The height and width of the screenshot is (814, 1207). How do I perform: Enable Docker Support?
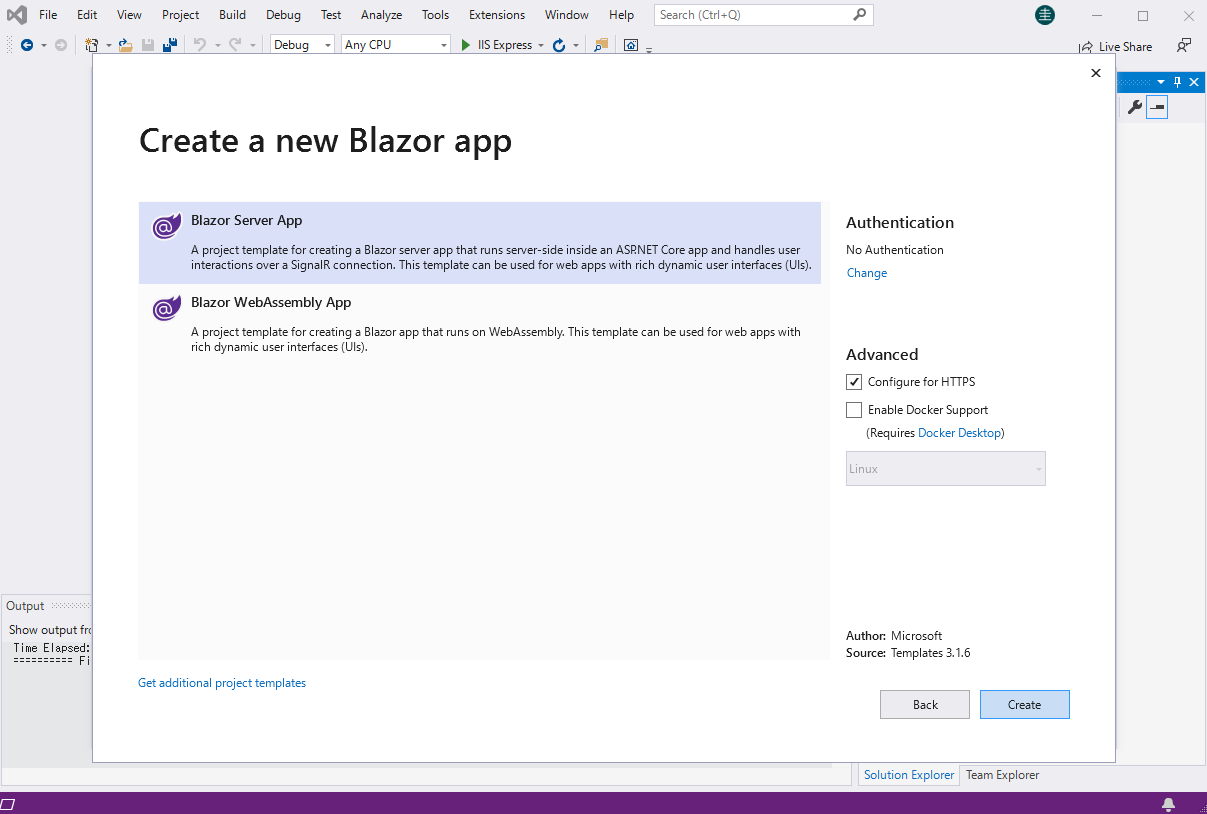854,409
